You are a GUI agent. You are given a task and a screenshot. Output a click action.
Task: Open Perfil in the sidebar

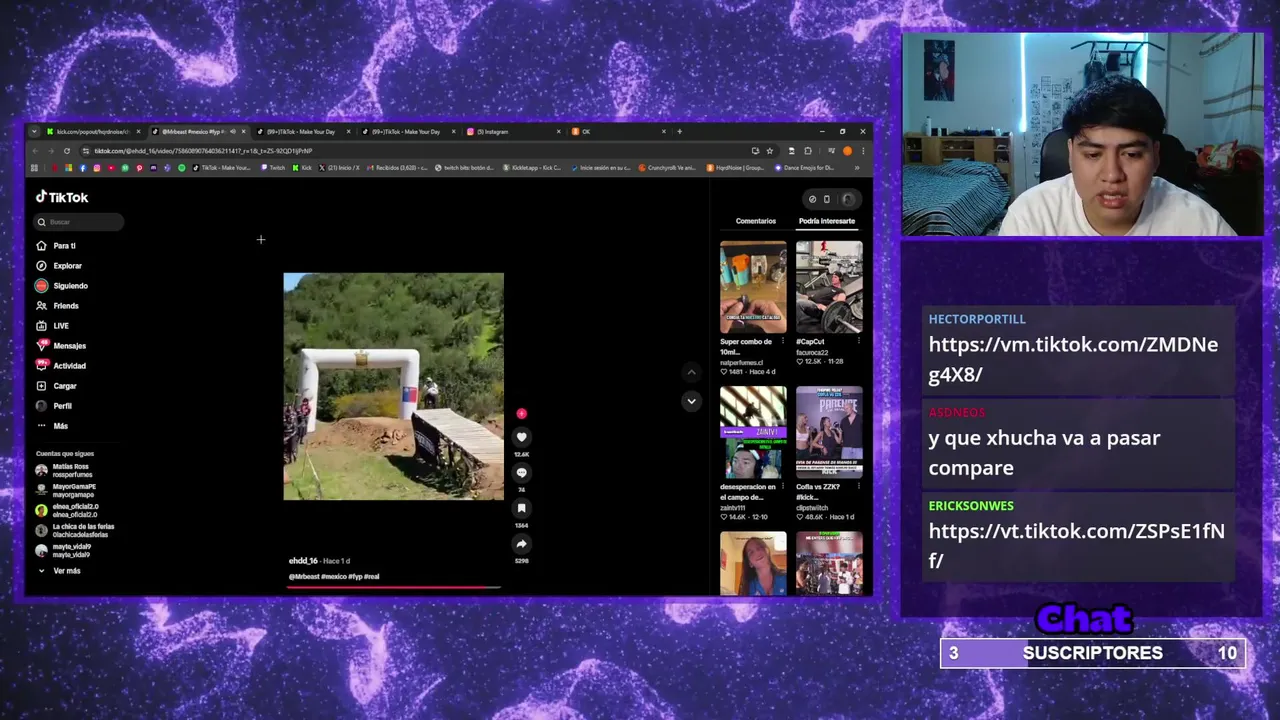coord(54,406)
